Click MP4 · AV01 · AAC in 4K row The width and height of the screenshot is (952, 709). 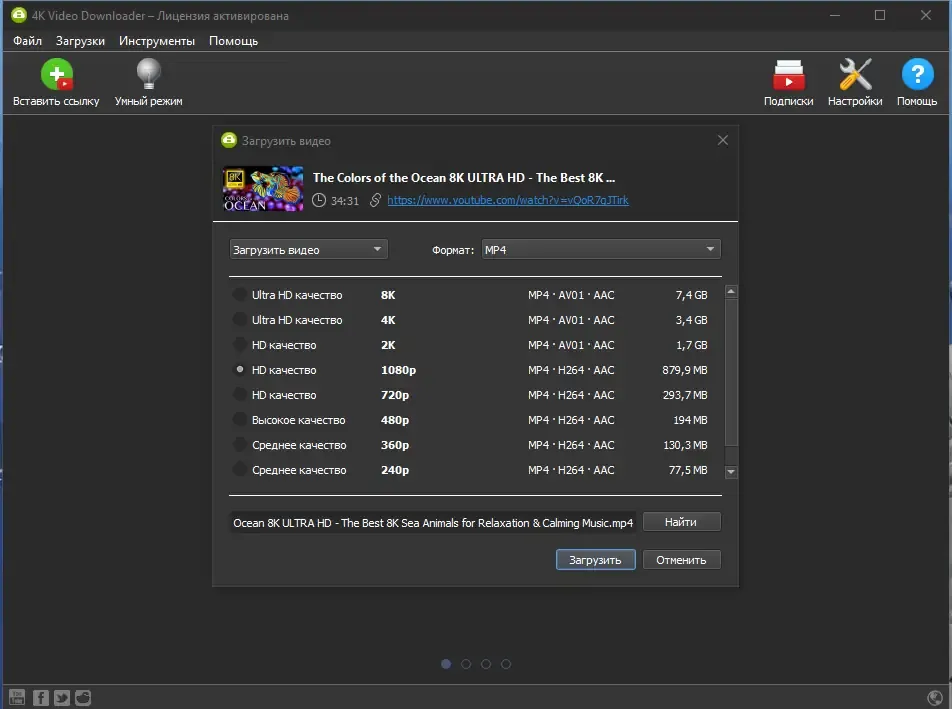pyautogui.click(x=571, y=320)
